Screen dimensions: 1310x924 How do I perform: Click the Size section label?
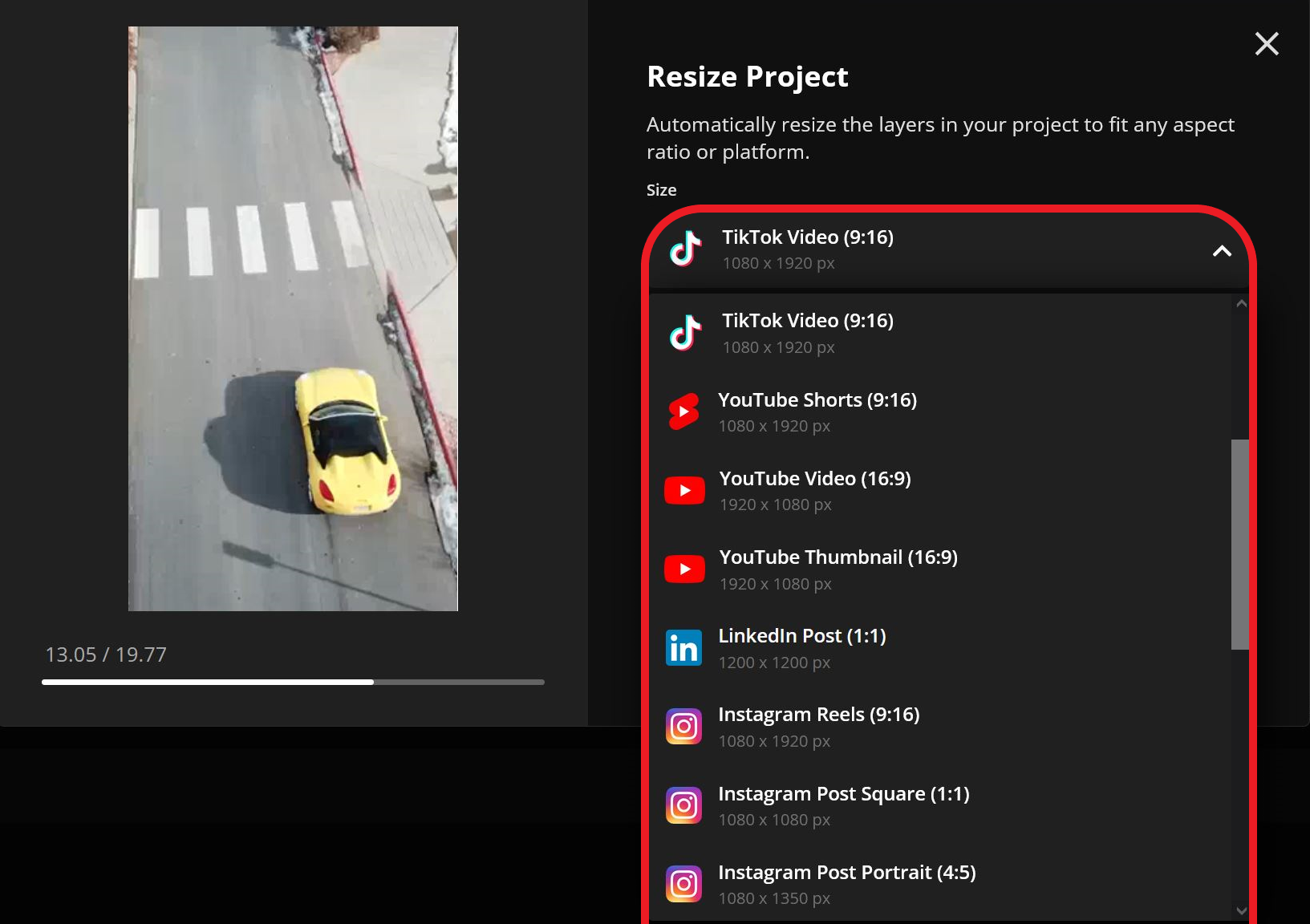pyautogui.click(x=661, y=190)
